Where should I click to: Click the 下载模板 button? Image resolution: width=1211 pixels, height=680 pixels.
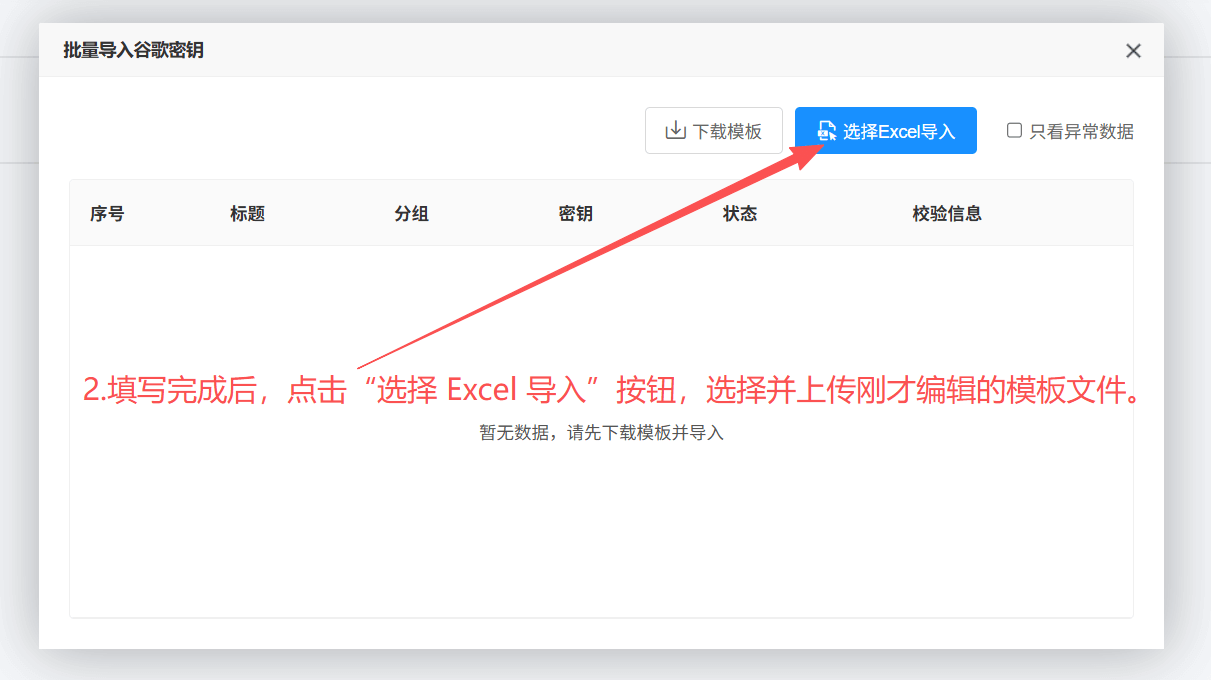[713, 130]
